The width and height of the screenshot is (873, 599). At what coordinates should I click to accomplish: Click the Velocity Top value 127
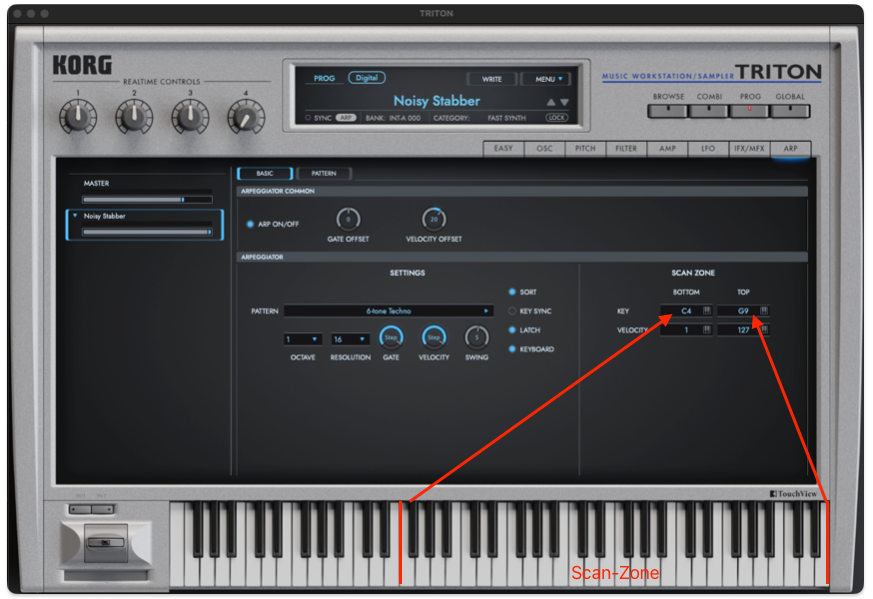tap(743, 330)
